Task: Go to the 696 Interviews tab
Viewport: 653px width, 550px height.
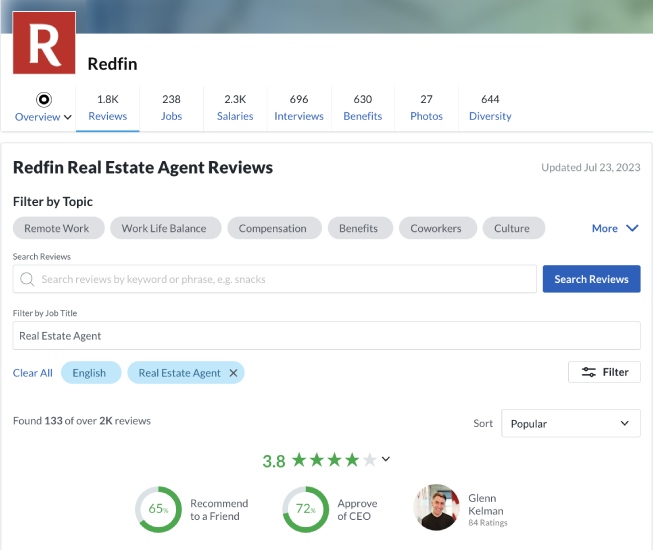Action: point(299,108)
